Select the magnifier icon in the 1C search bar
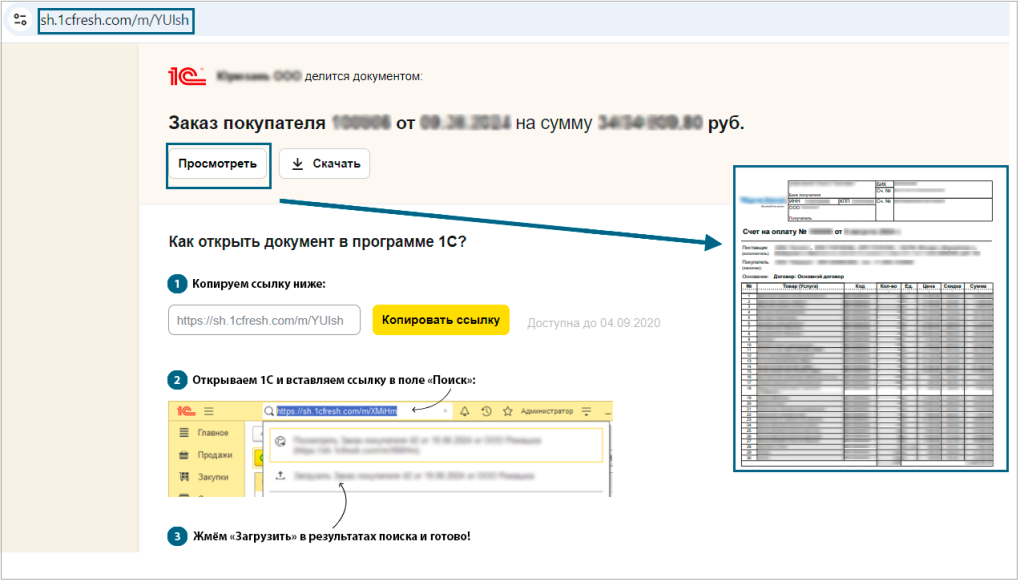 click(269, 411)
